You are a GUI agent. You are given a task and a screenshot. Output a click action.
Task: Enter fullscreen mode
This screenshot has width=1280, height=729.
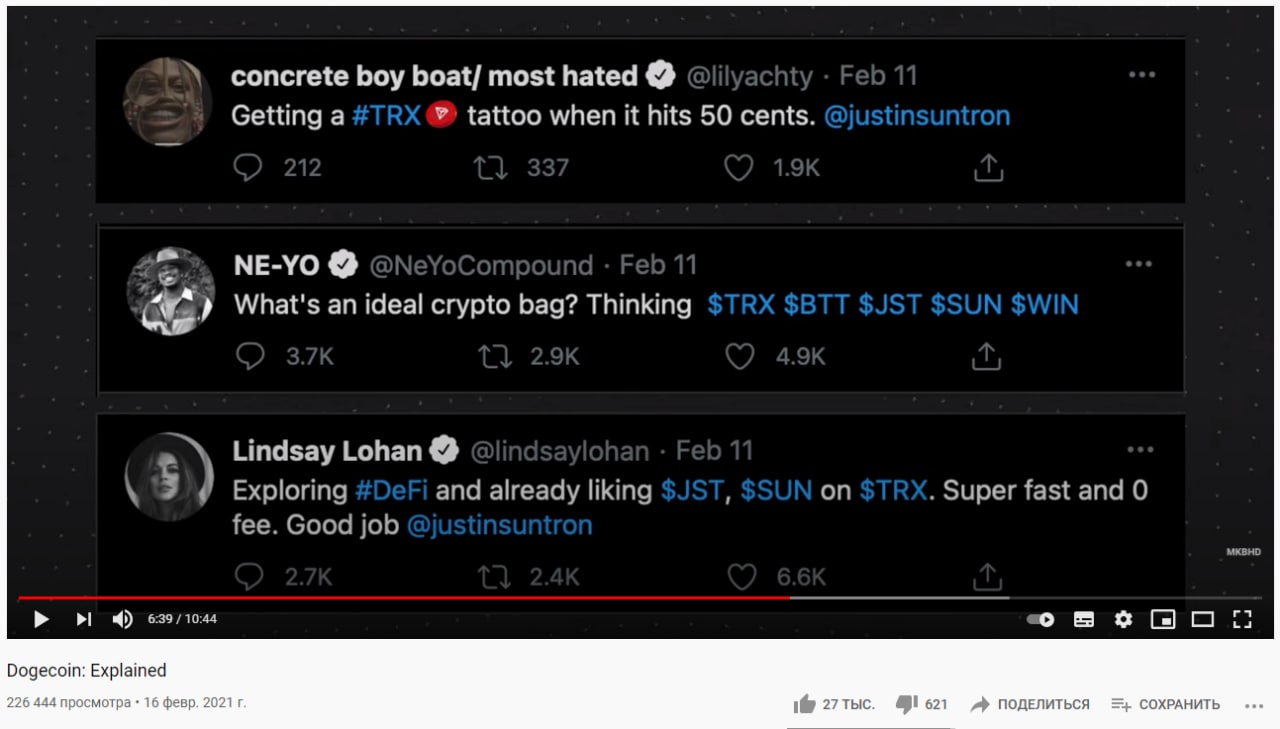click(x=1242, y=619)
